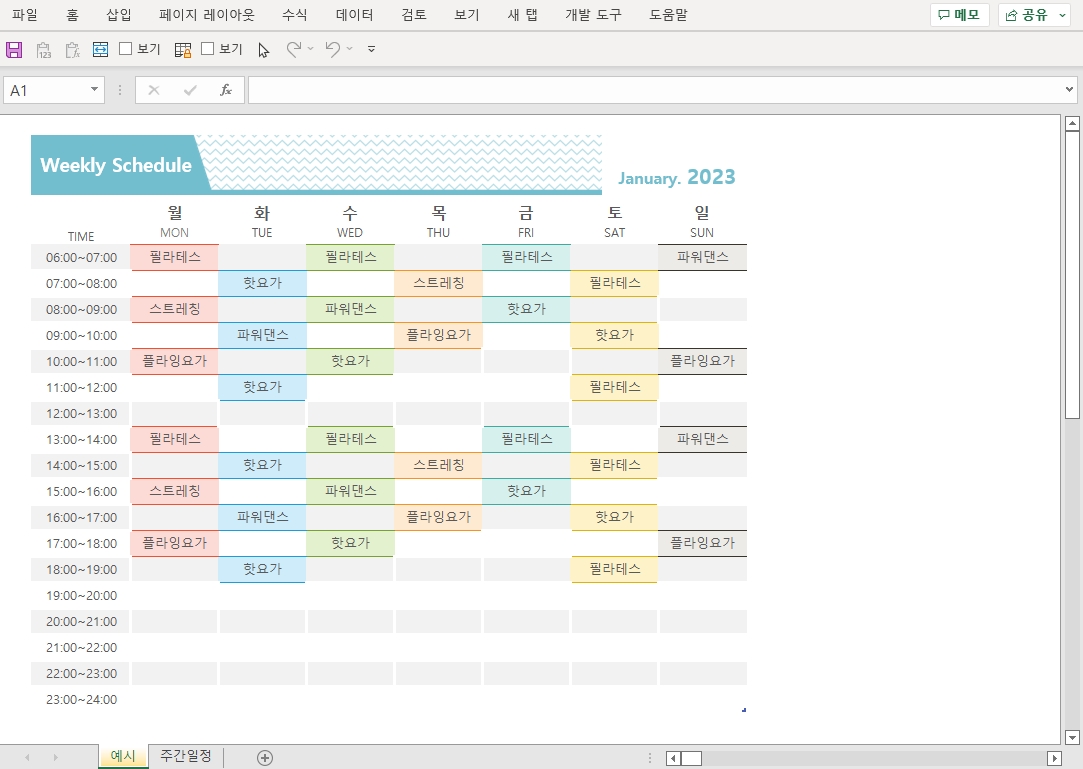
Task: Click the 메모 comments button
Action: 959,15
